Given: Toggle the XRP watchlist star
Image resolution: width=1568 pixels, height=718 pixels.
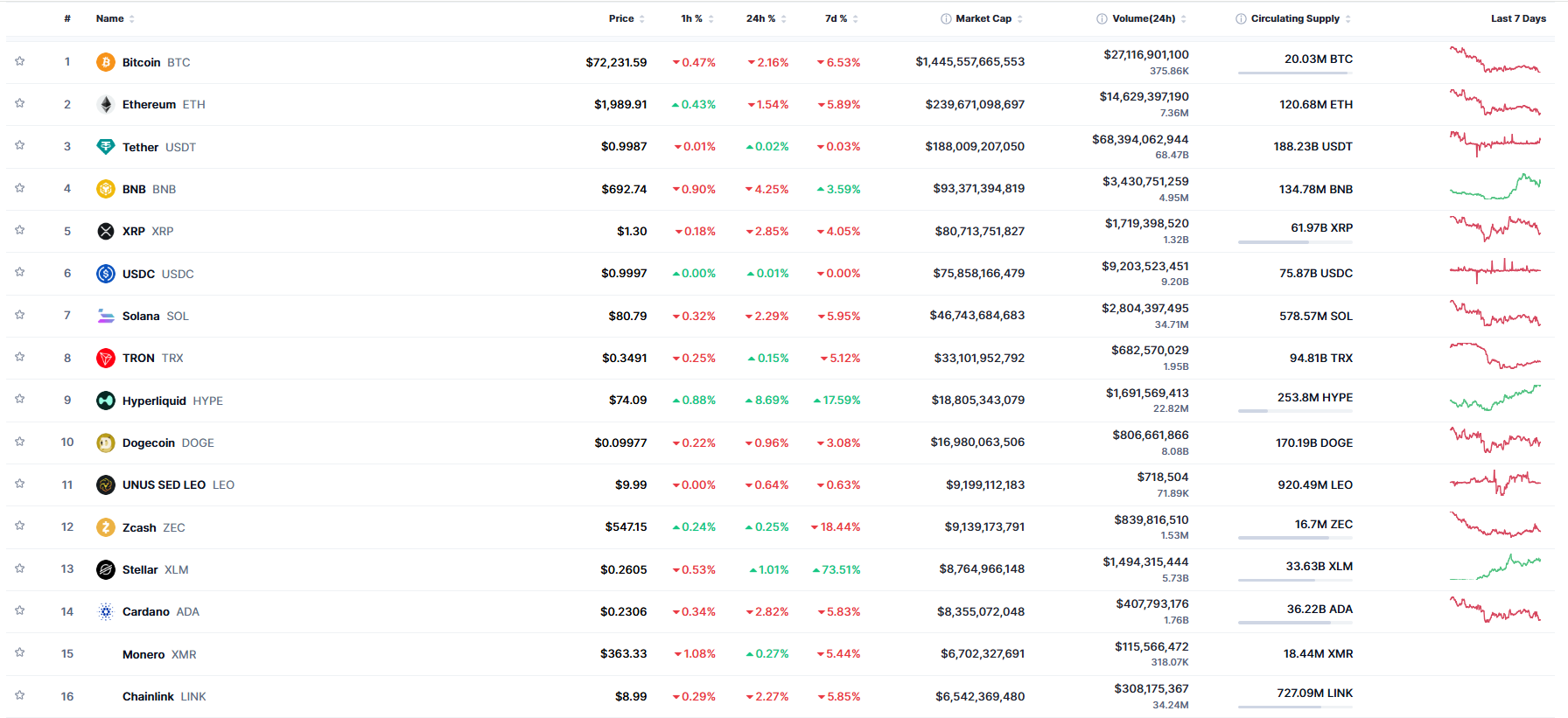Looking at the screenshot, I should click(x=19, y=230).
